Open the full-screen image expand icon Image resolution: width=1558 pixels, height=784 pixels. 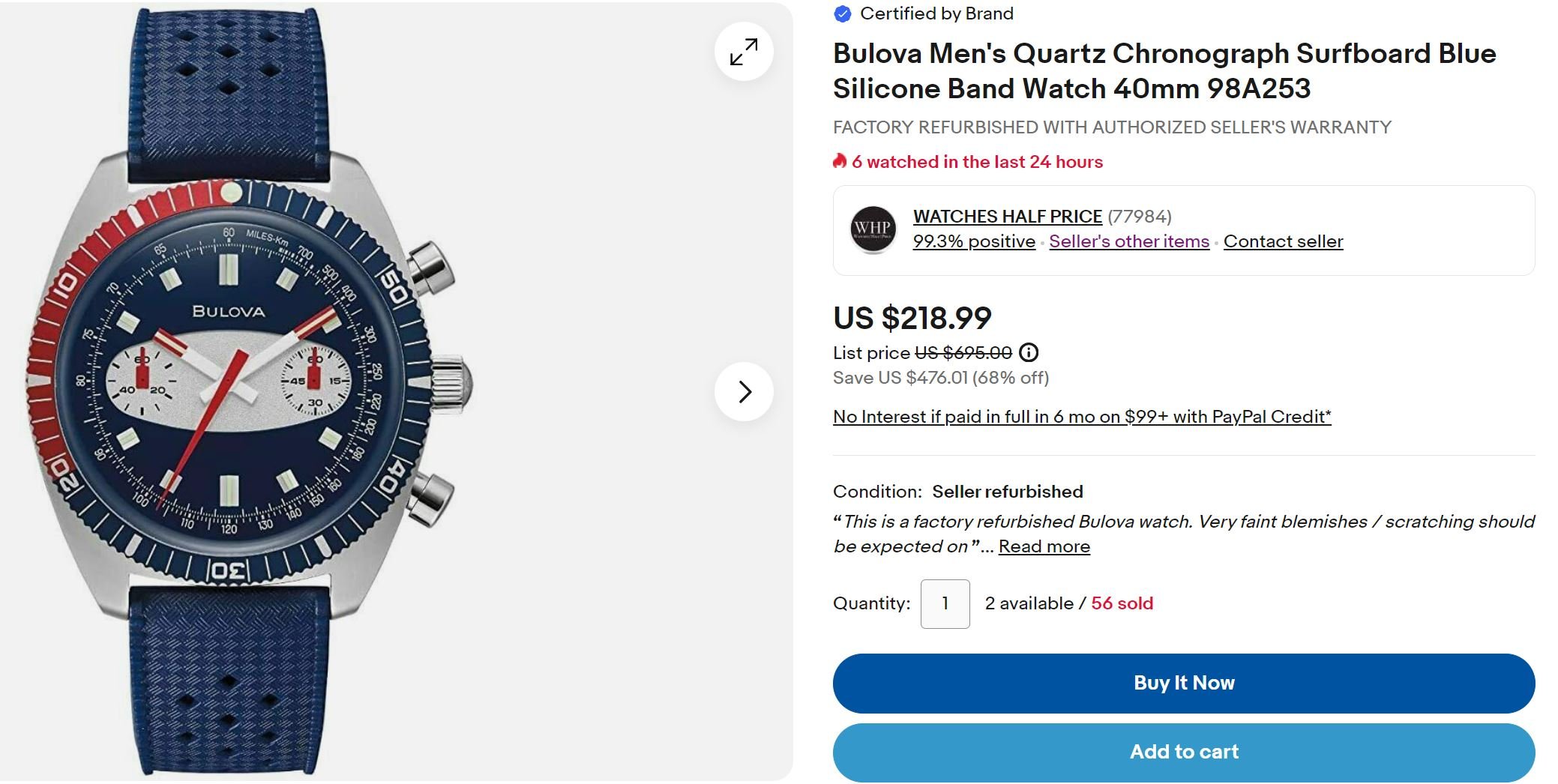point(744,52)
